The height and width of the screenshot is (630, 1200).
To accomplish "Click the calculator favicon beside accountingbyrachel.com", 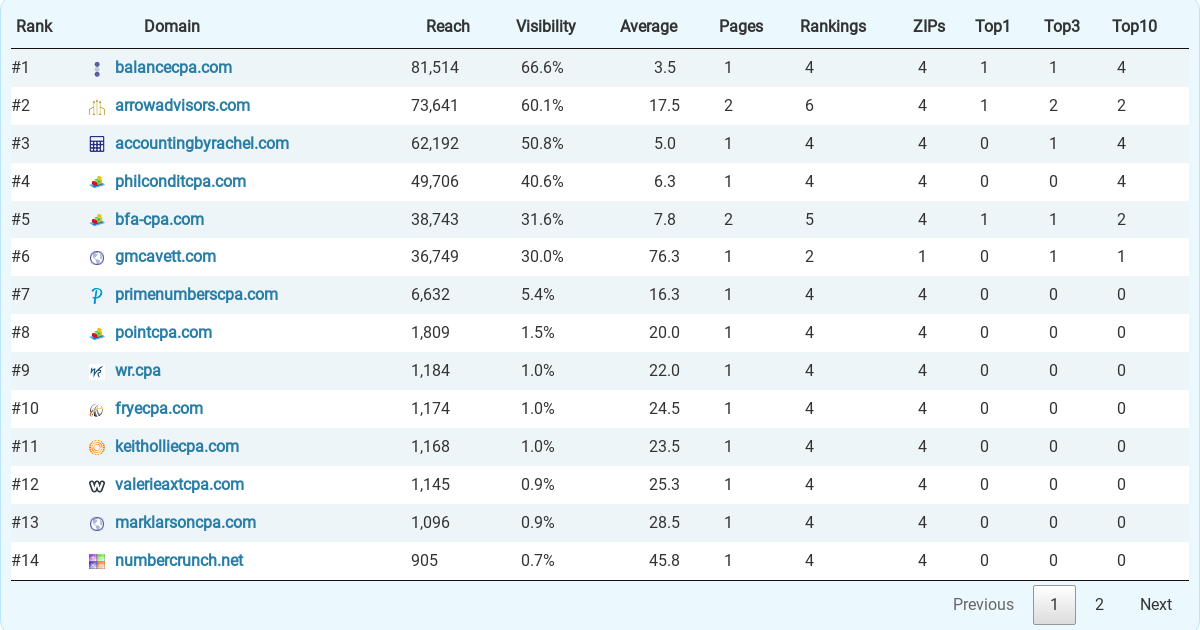I will pos(96,143).
